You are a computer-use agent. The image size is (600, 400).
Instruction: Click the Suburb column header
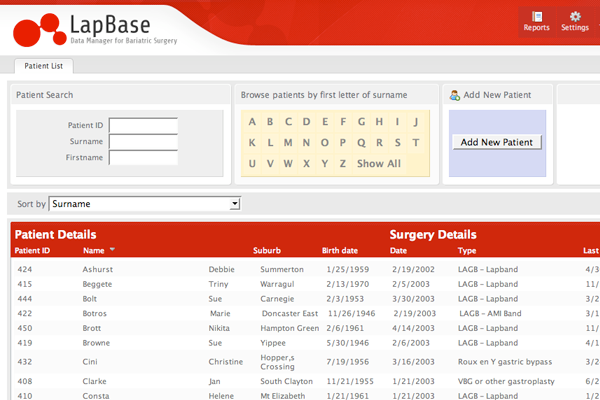[267, 251]
